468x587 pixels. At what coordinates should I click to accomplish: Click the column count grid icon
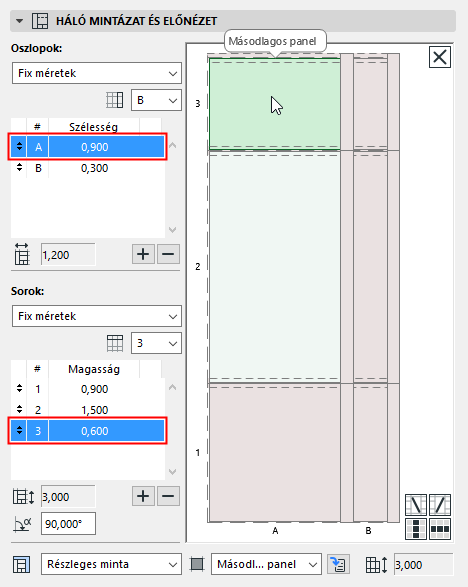click(114, 100)
